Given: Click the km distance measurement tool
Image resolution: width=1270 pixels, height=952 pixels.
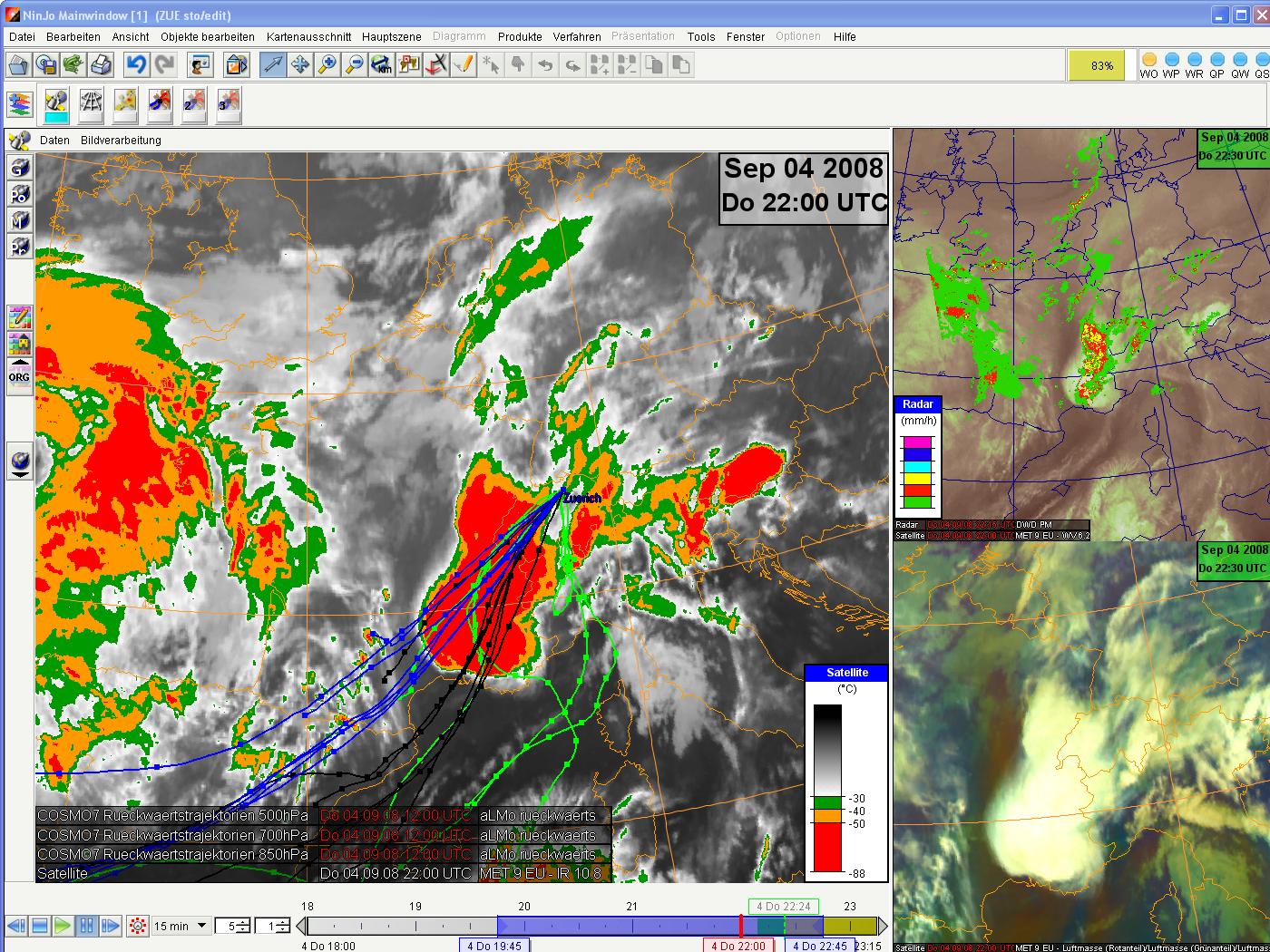Looking at the screenshot, I should coord(381,64).
